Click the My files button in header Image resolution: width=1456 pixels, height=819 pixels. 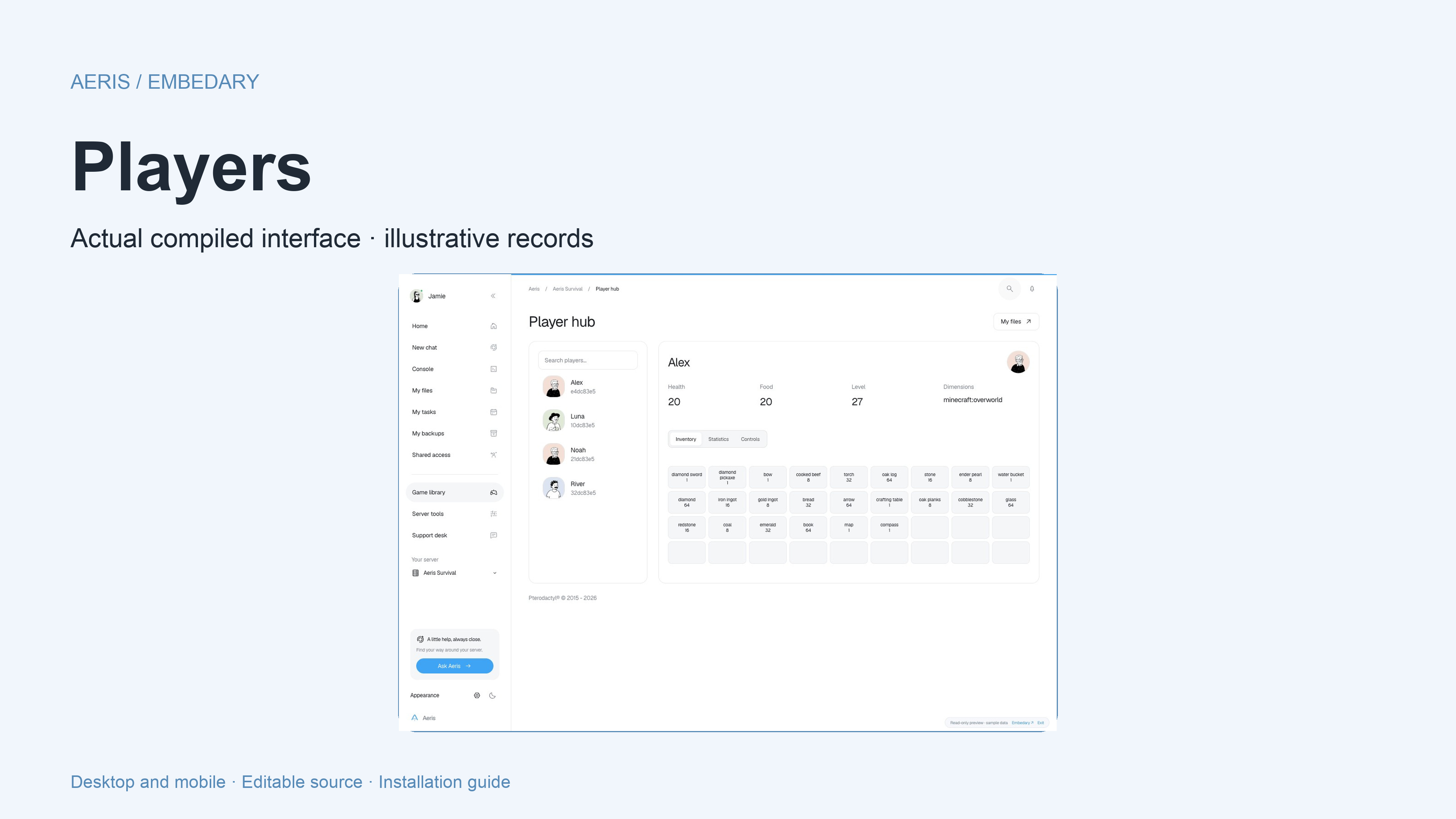point(1016,322)
